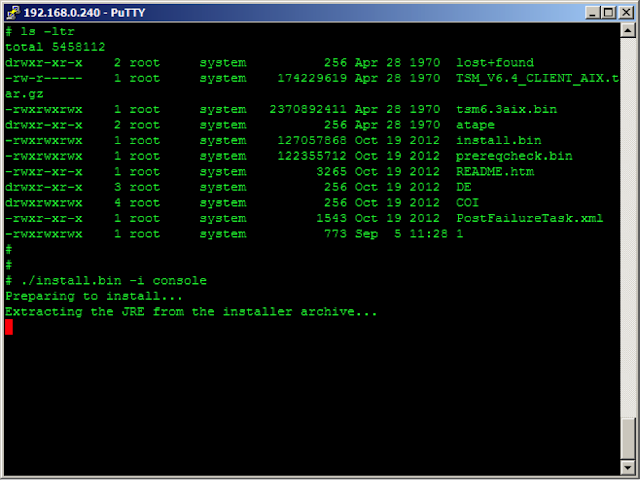Click the 'ar.gz' wrapped filename text
Image resolution: width=640 pixels, height=480 pixels.
[24, 94]
